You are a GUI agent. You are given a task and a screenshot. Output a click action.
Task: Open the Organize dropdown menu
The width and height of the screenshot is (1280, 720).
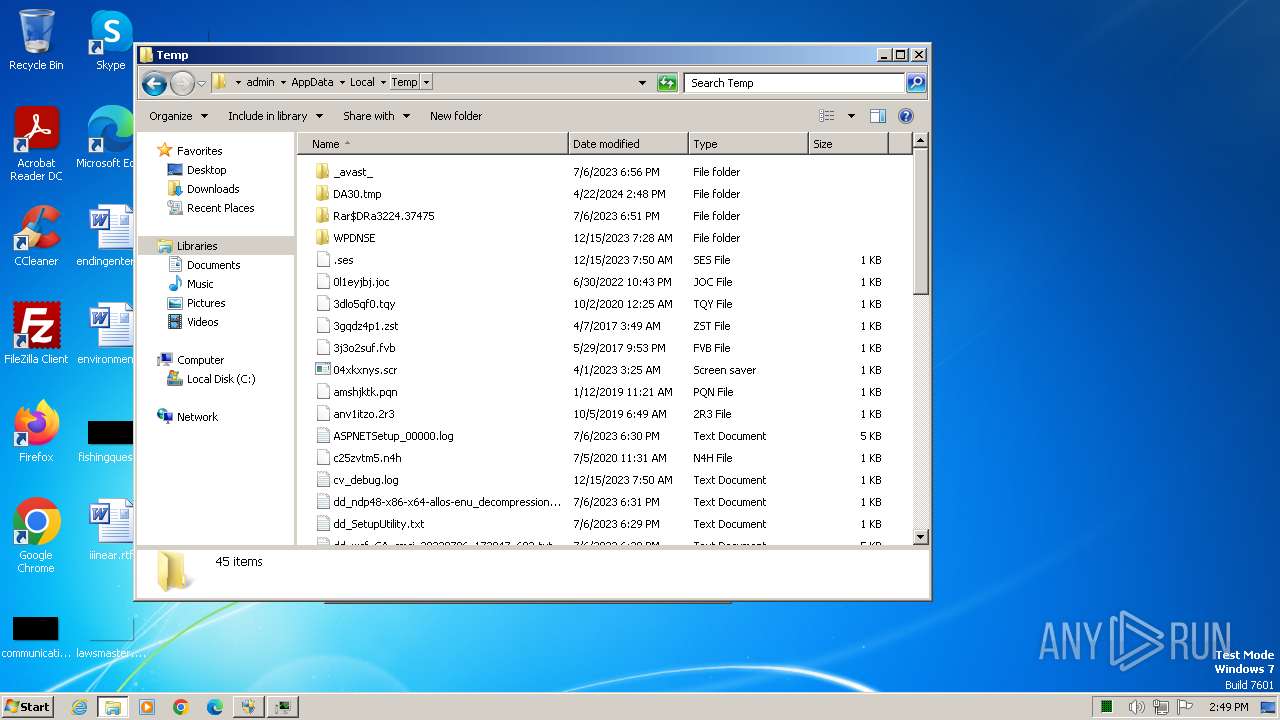pos(178,116)
